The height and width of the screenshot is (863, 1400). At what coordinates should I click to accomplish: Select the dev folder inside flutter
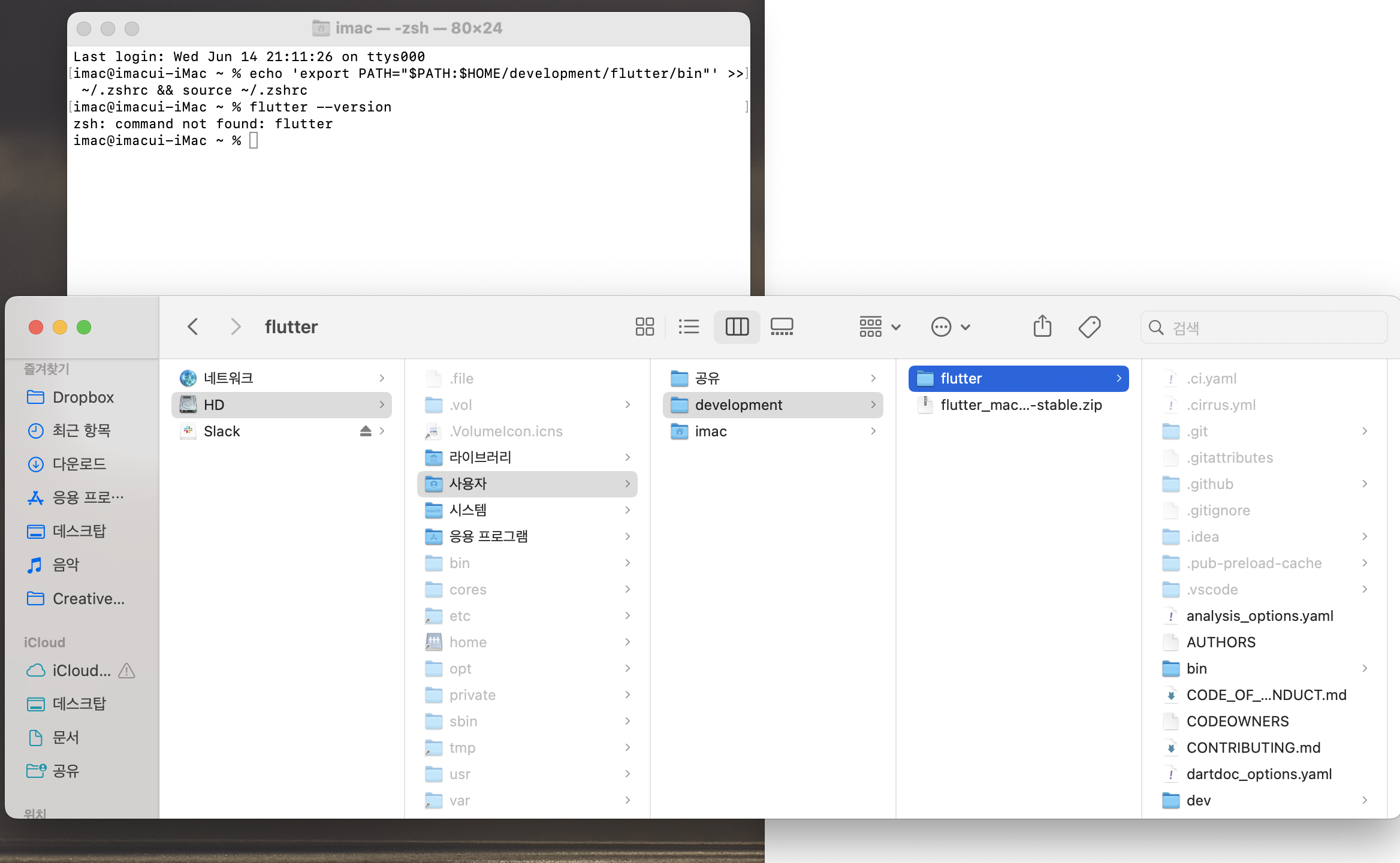(1265, 800)
